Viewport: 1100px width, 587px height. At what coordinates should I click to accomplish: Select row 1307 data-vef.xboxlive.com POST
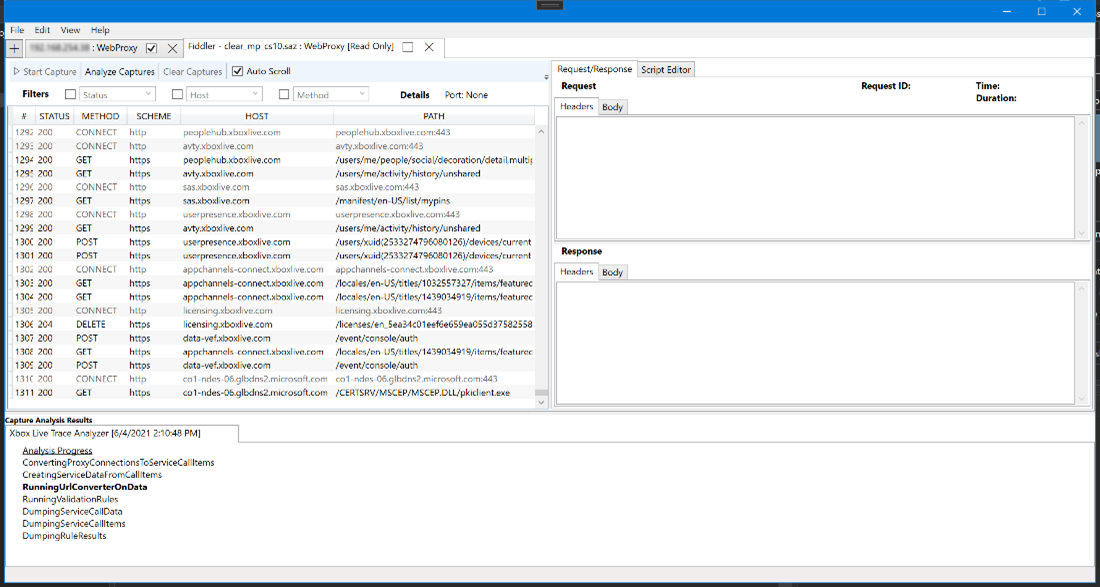(x=274, y=338)
